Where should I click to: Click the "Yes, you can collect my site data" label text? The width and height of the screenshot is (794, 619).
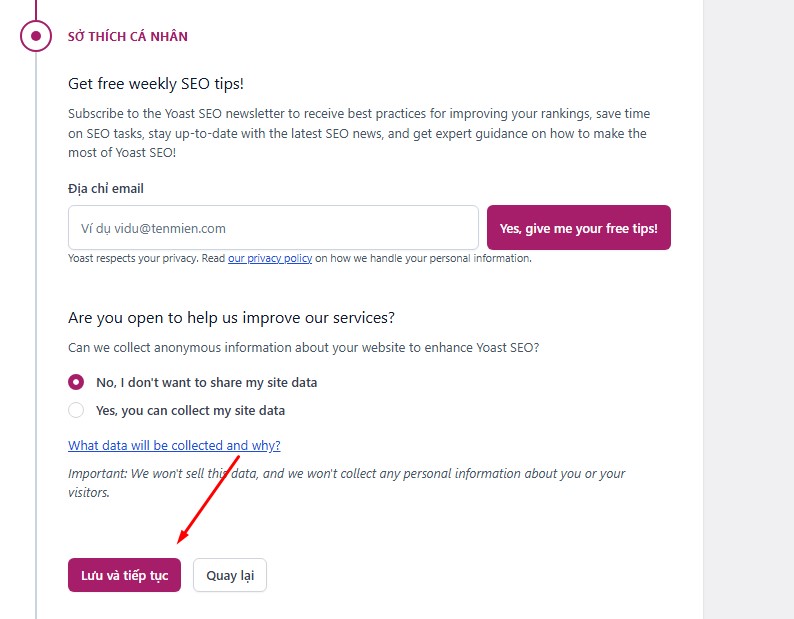[190, 410]
